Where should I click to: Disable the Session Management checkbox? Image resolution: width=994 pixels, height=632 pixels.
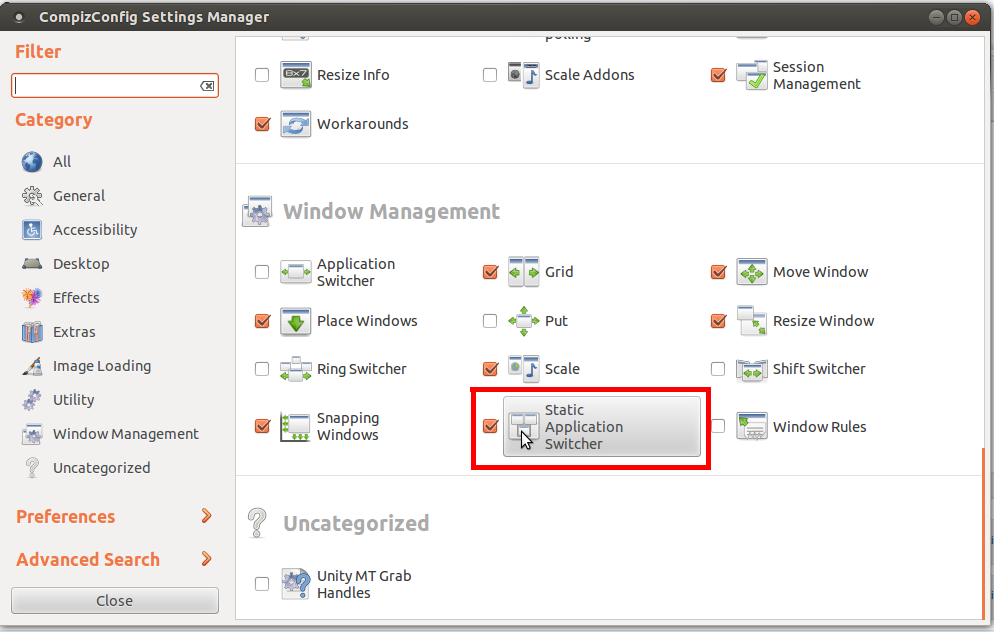(718, 75)
